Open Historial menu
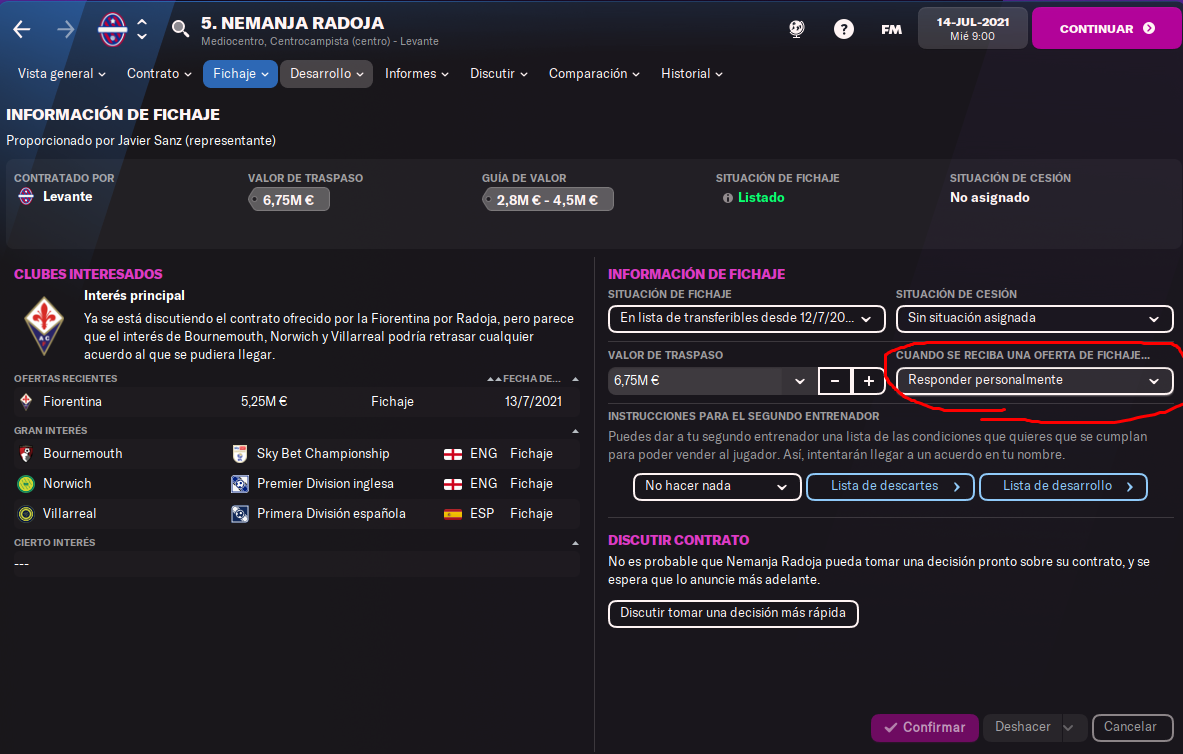 (x=692, y=74)
